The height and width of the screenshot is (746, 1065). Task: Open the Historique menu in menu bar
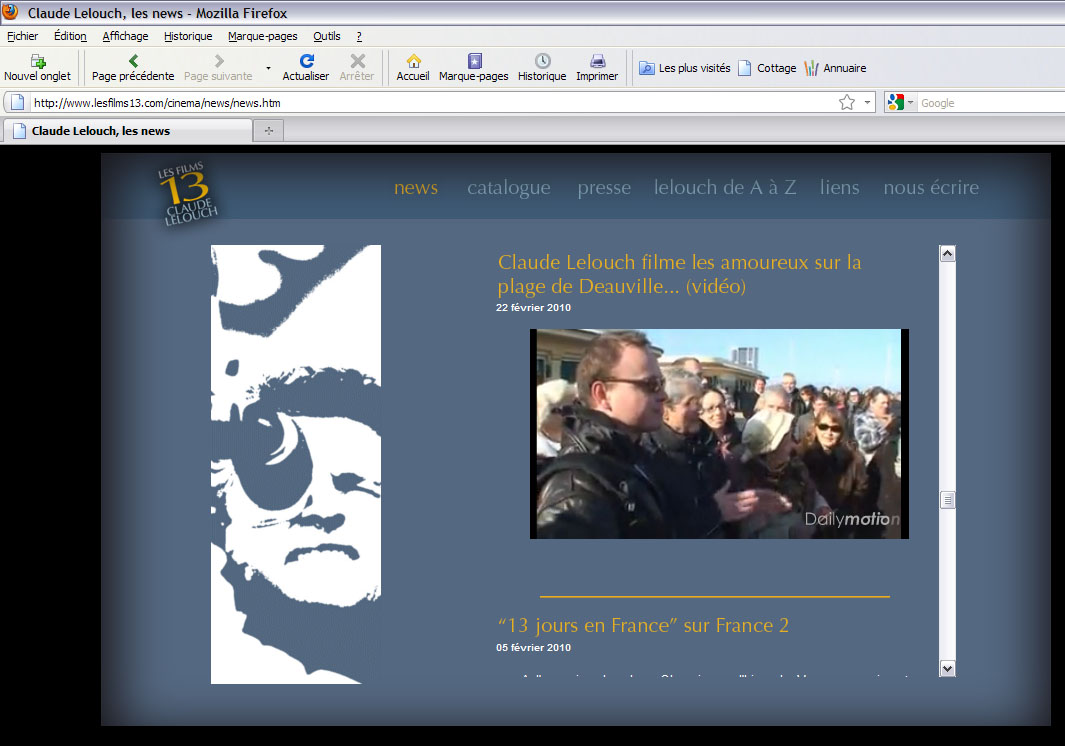point(188,36)
